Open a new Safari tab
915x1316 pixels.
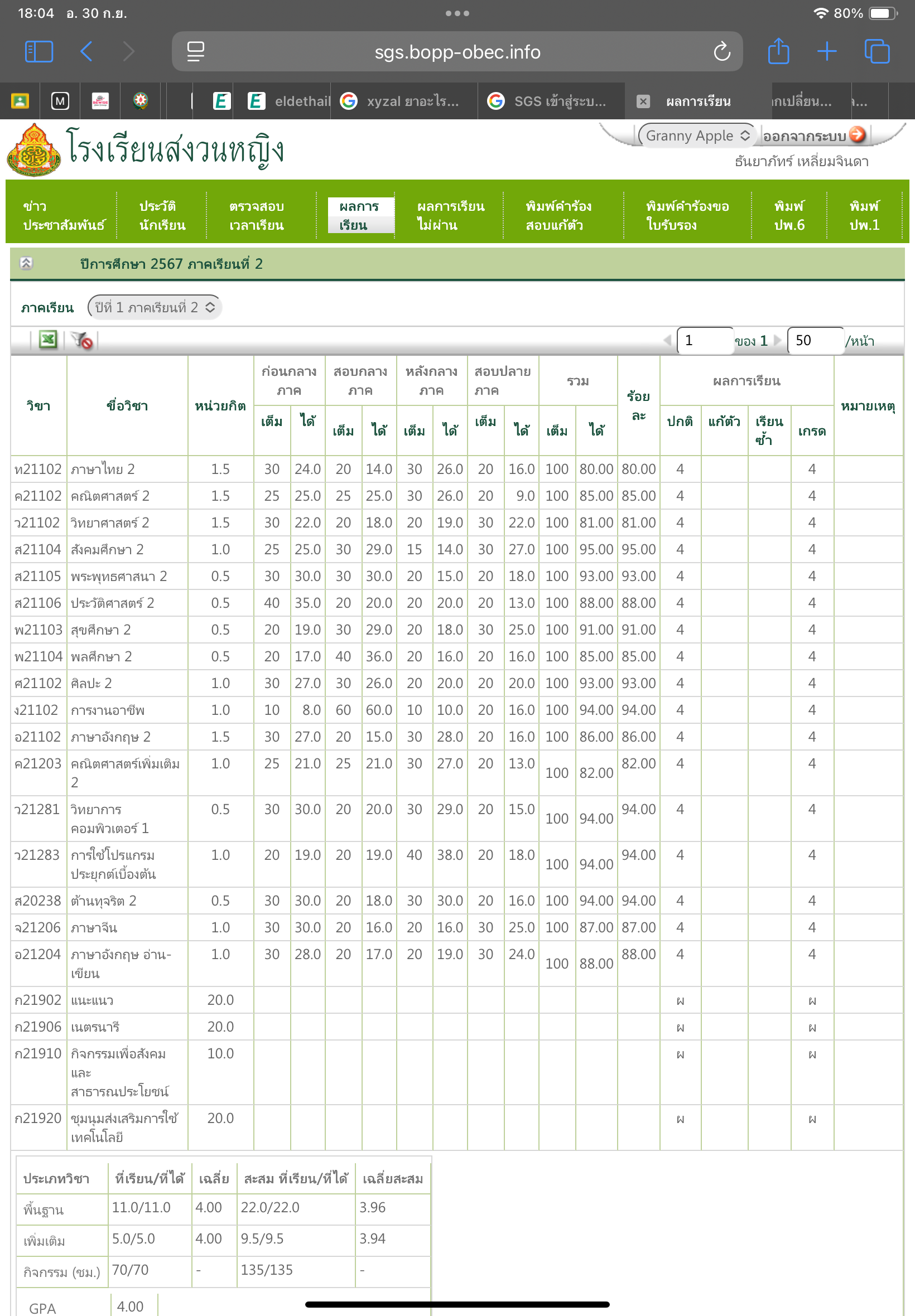click(x=826, y=51)
